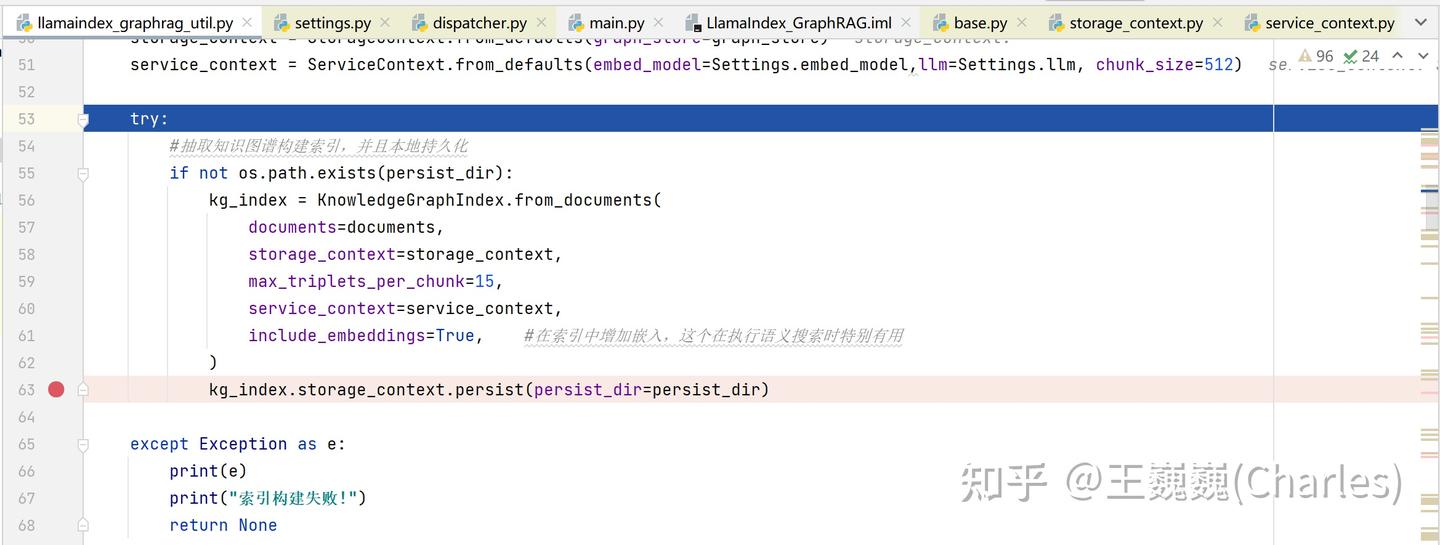Open the LlamaIndex_GraphRAG.iml tab

click(x=798, y=22)
